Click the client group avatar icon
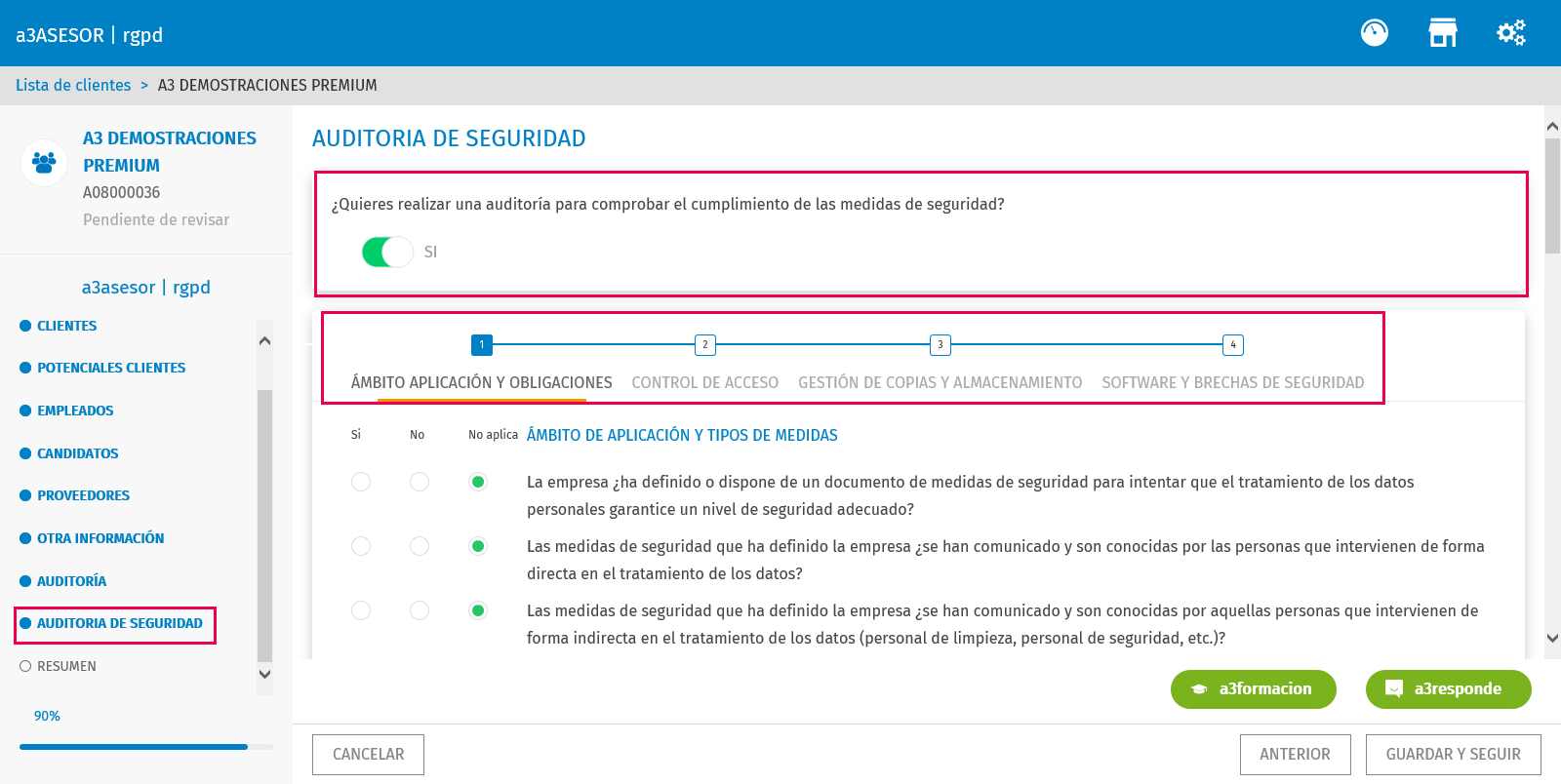The image size is (1561, 784). pos(44,162)
